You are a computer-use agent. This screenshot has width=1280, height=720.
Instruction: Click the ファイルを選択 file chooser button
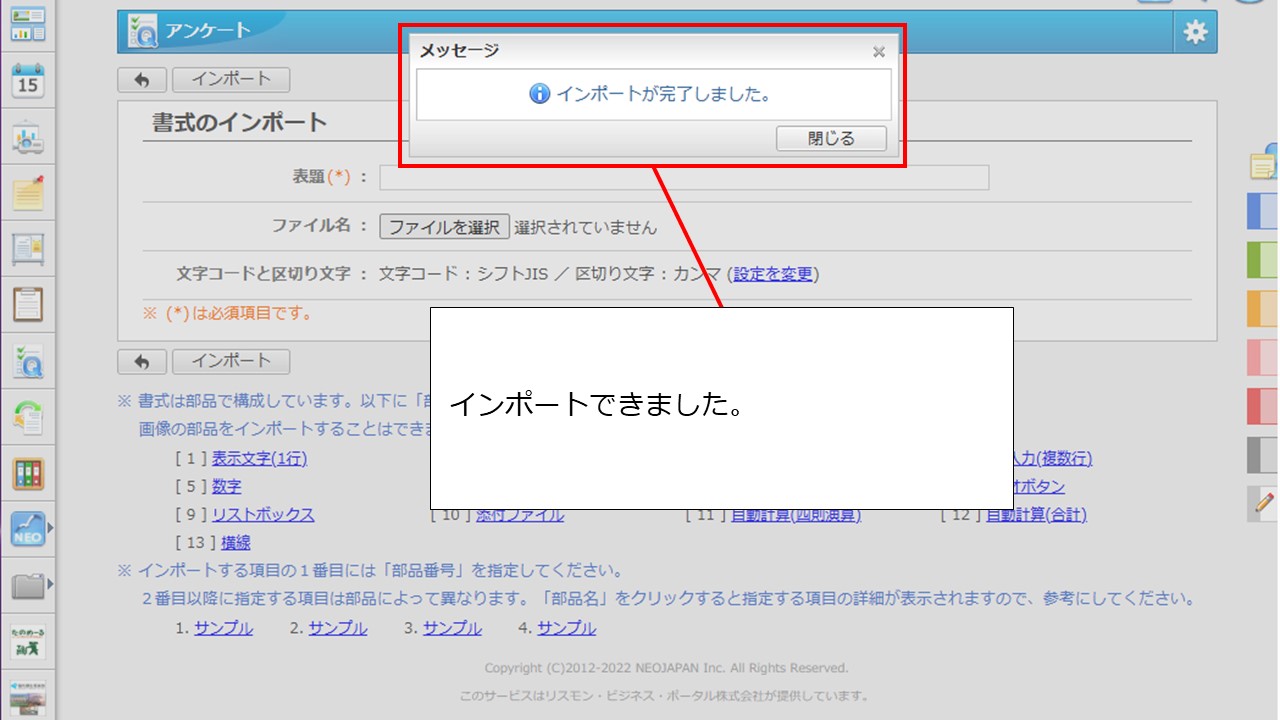444,227
